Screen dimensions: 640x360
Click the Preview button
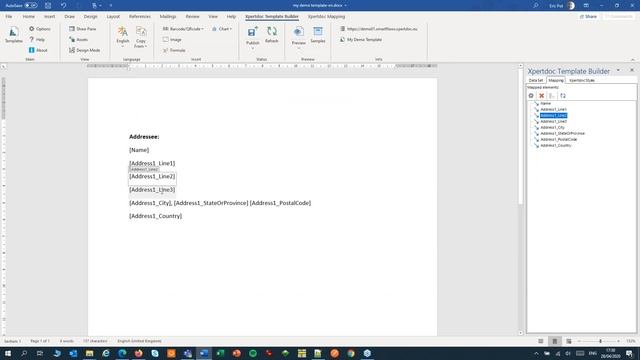point(298,37)
